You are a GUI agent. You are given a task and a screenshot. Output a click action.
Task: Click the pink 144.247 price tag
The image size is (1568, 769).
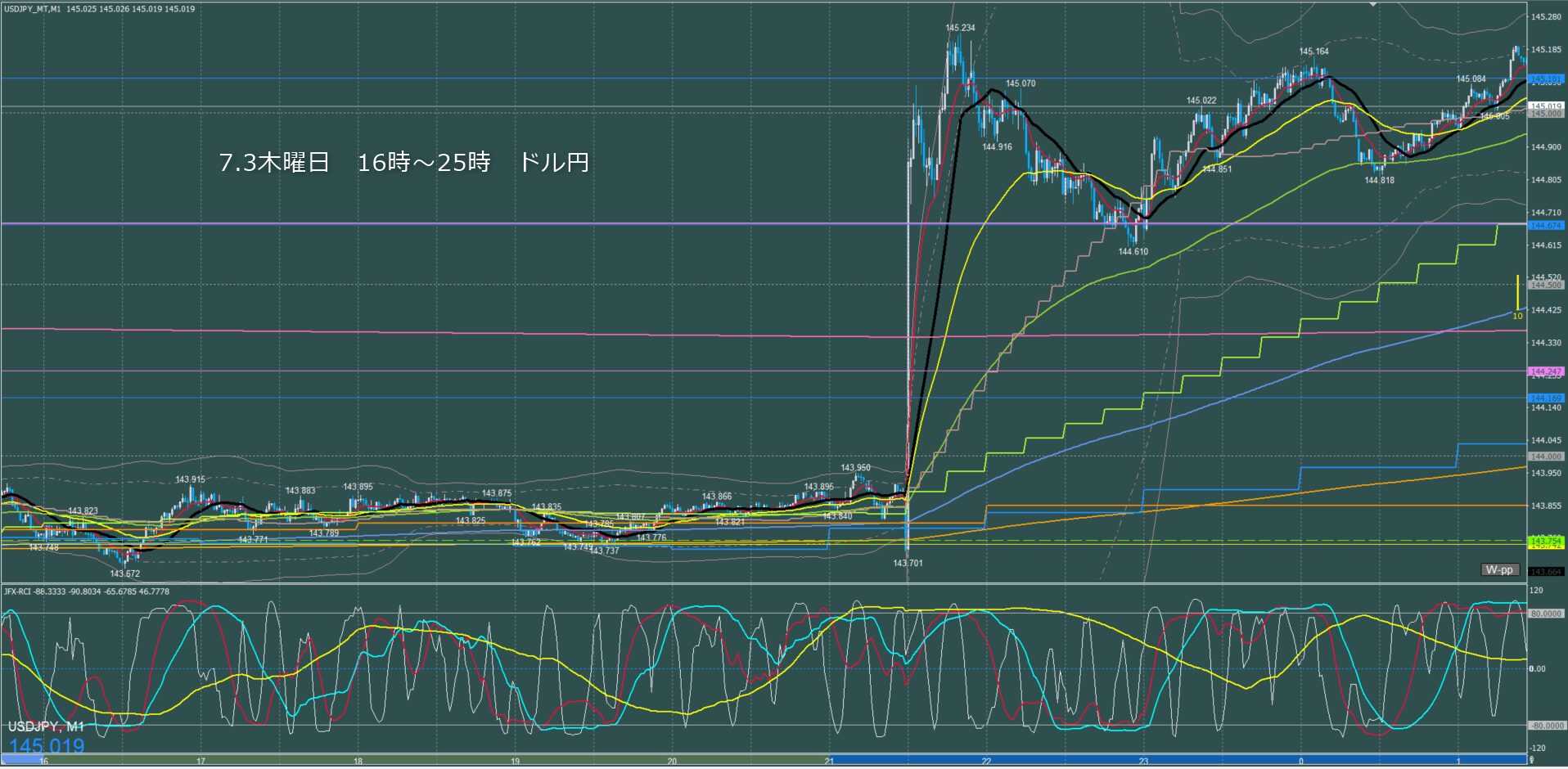tap(1546, 371)
